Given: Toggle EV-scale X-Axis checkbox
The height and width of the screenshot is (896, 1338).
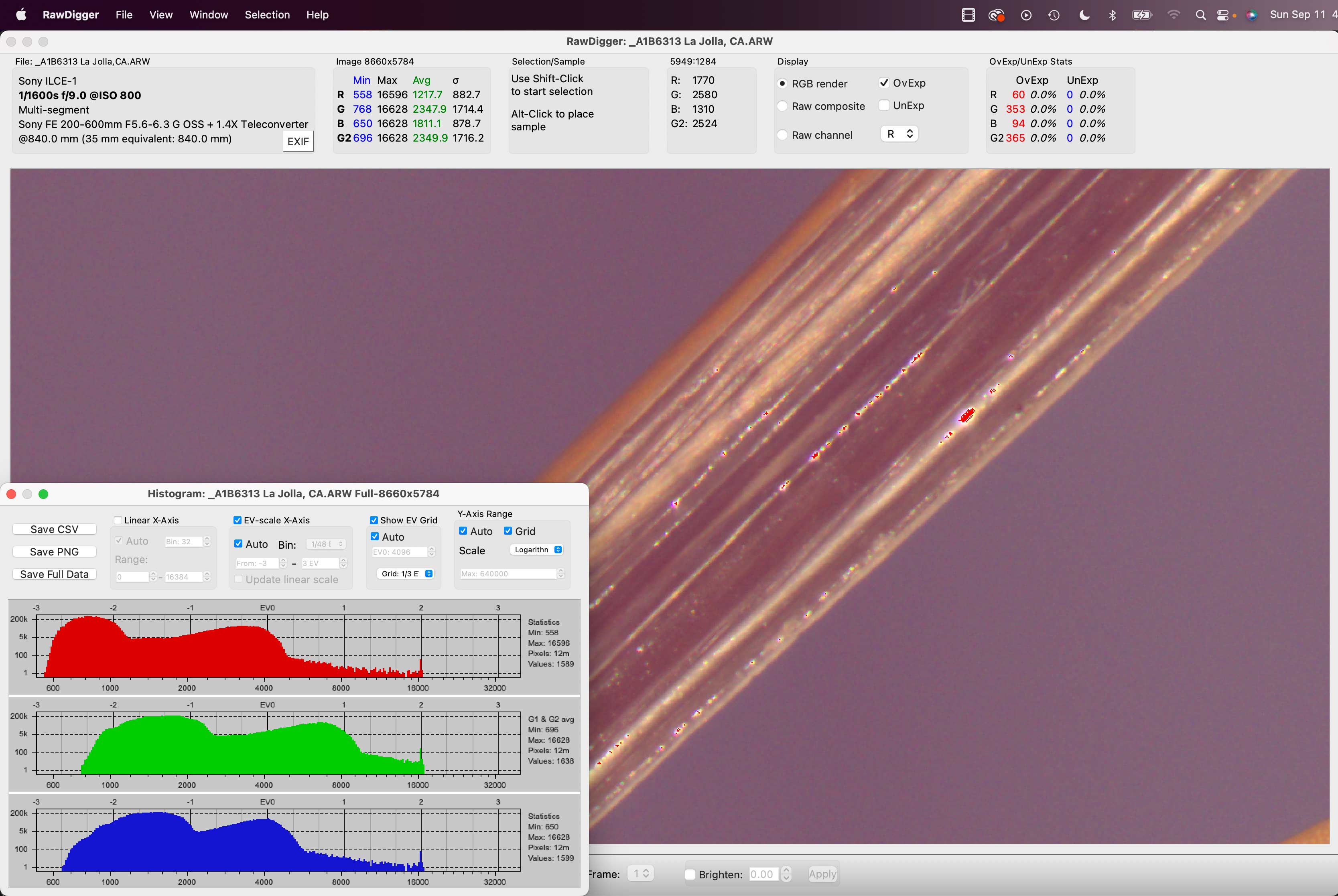Looking at the screenshot, I should click(x=237, y=520).
